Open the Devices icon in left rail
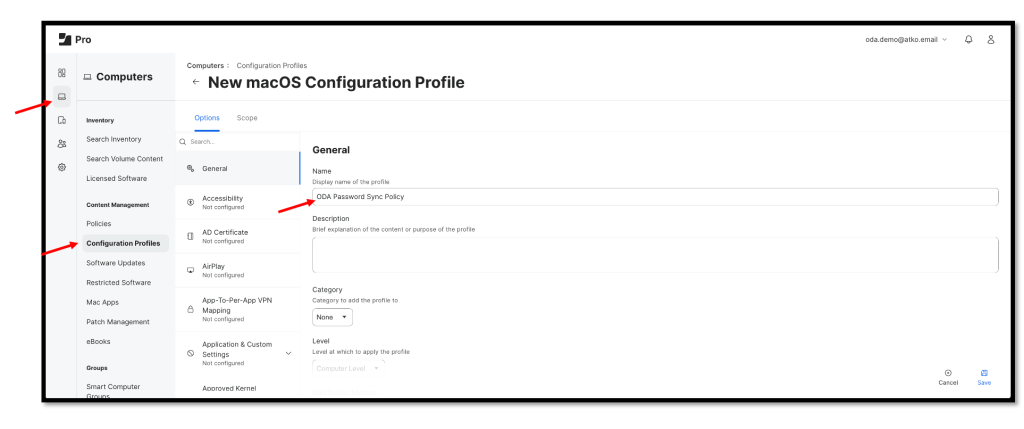 pyautogui.click(x=61, y=122)
